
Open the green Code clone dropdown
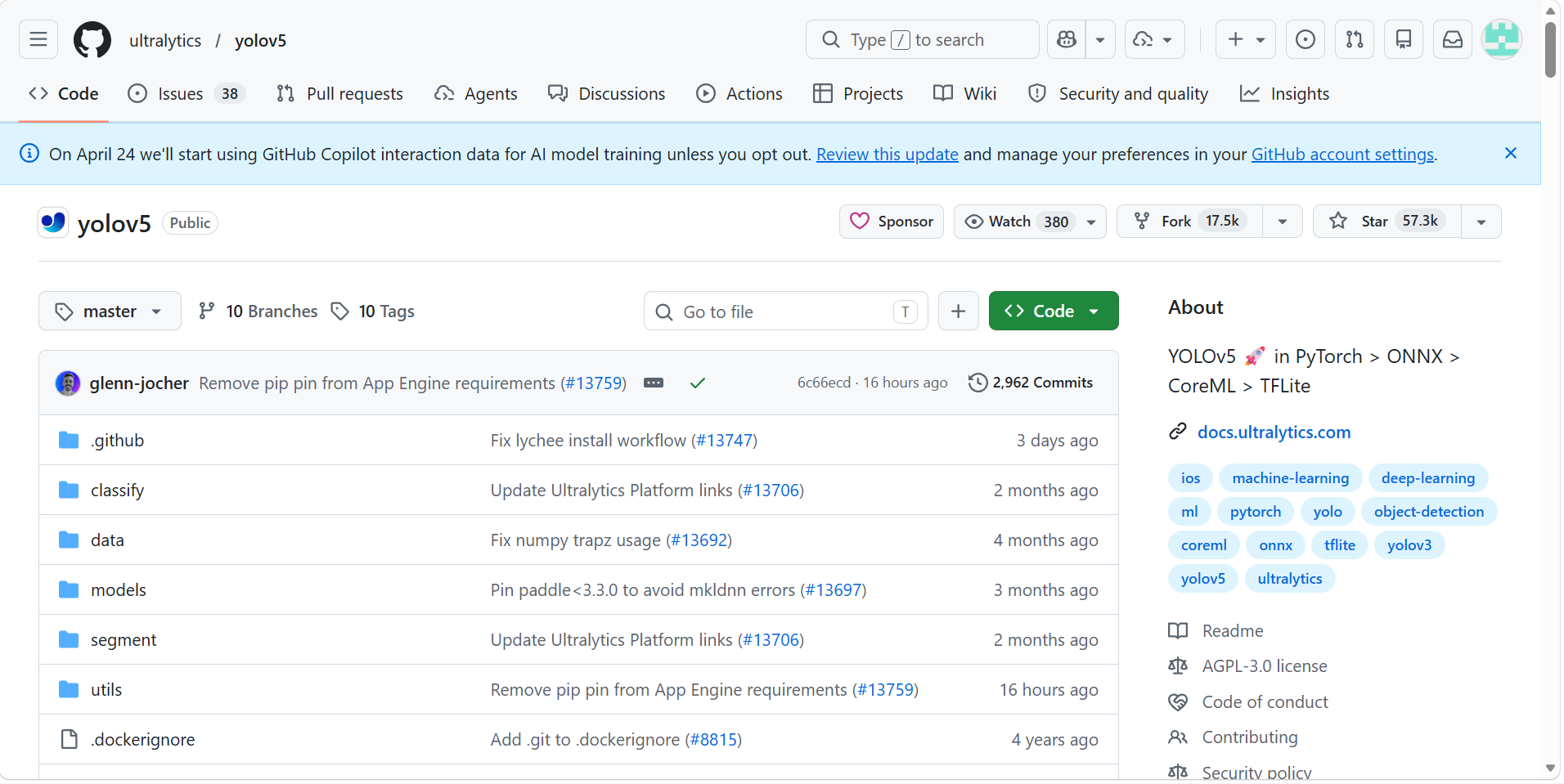(1054, 311)
